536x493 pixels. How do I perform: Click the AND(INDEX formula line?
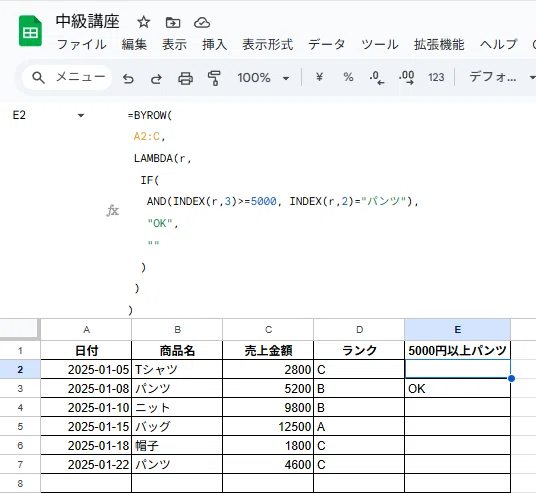(282, 201)
